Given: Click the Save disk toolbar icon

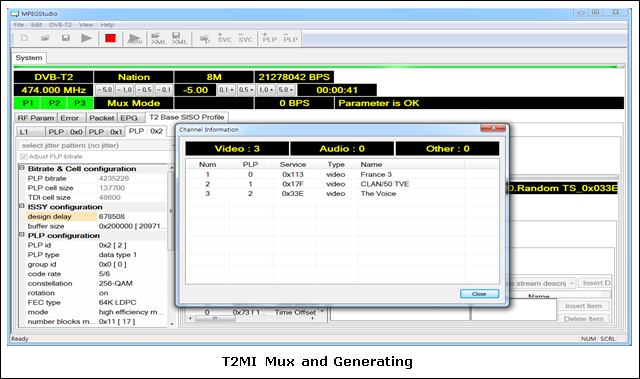Looking at the screenshot, I should pos(65,38).
